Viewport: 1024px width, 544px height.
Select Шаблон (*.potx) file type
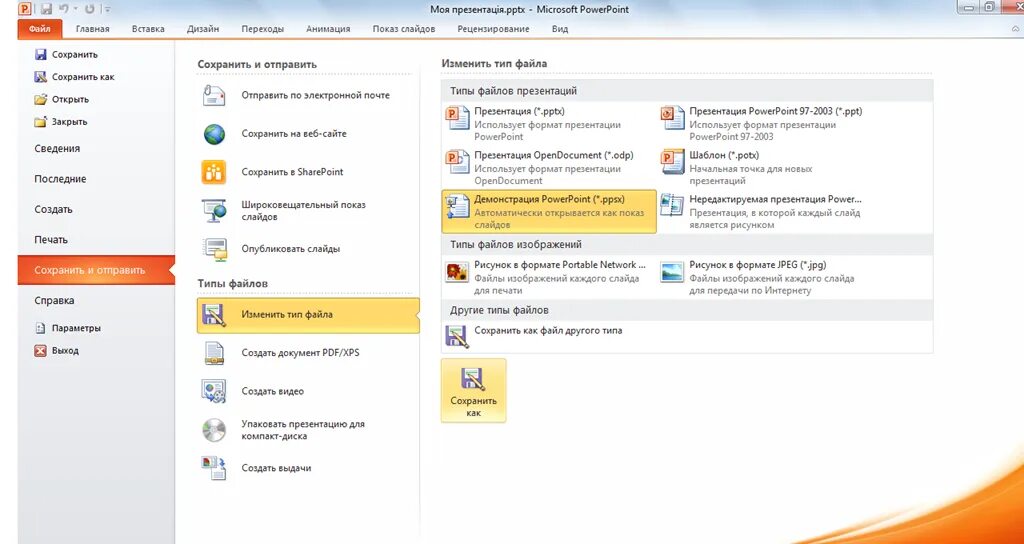point(764,167)
